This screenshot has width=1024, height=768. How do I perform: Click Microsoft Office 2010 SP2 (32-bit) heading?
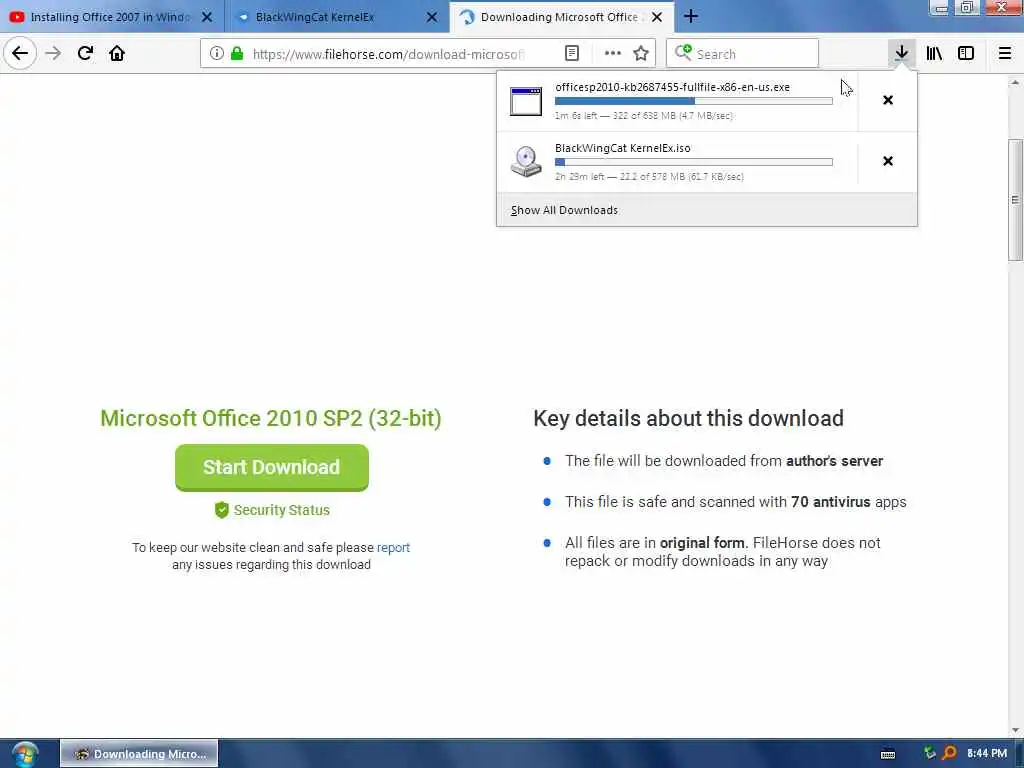[x=271, y=418]
